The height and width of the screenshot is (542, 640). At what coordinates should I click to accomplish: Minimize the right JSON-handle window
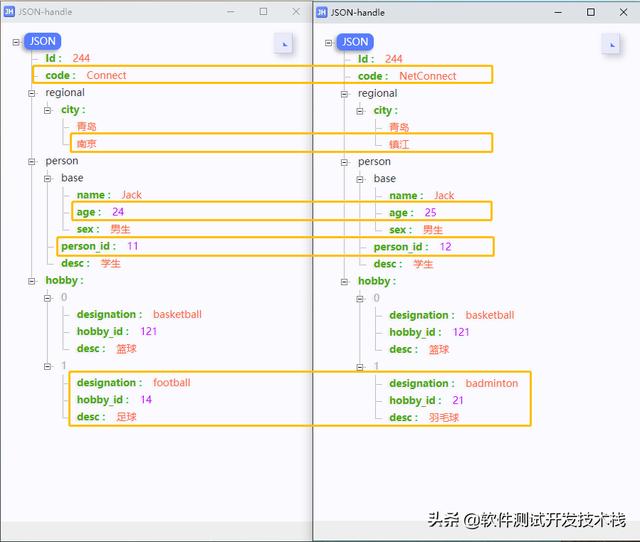pyautogui.click(x=558, y=12)
